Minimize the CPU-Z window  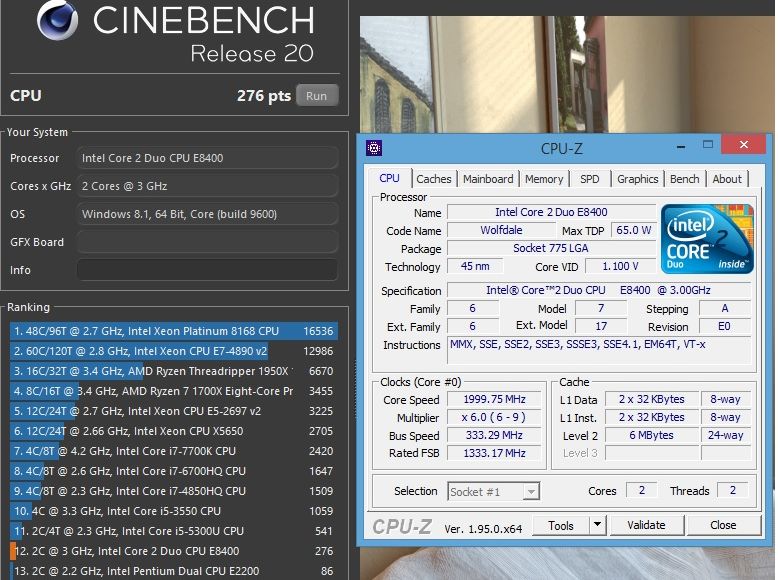[x=681, y=146]
